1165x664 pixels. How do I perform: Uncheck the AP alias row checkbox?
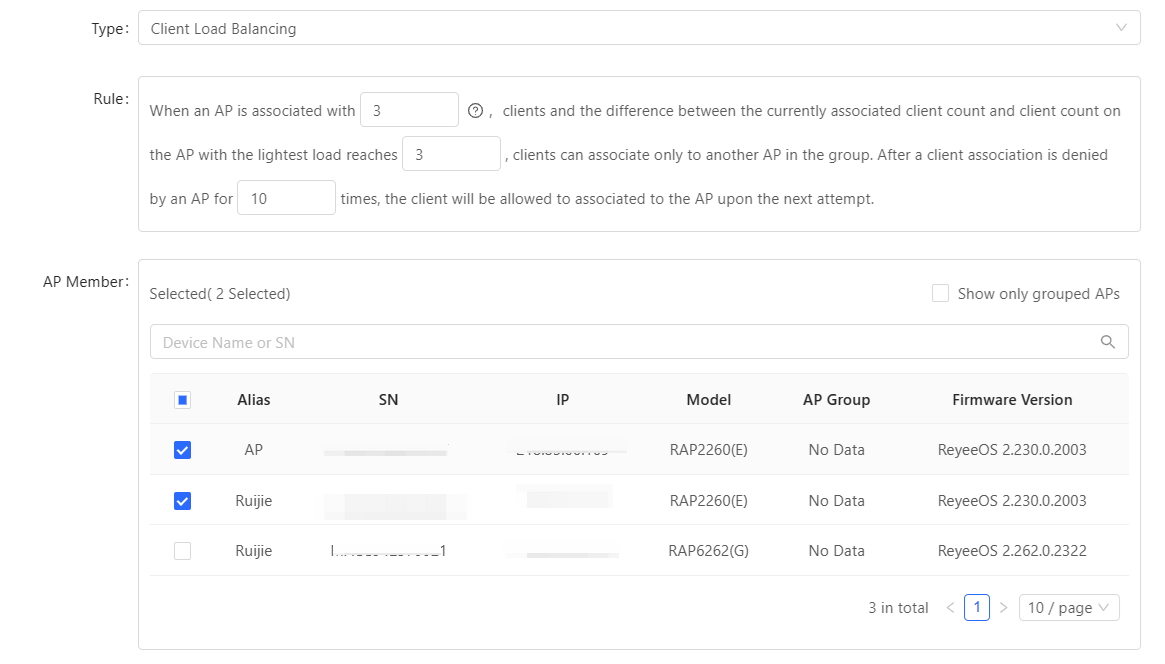pyautogui.click(x=182, y=450)
